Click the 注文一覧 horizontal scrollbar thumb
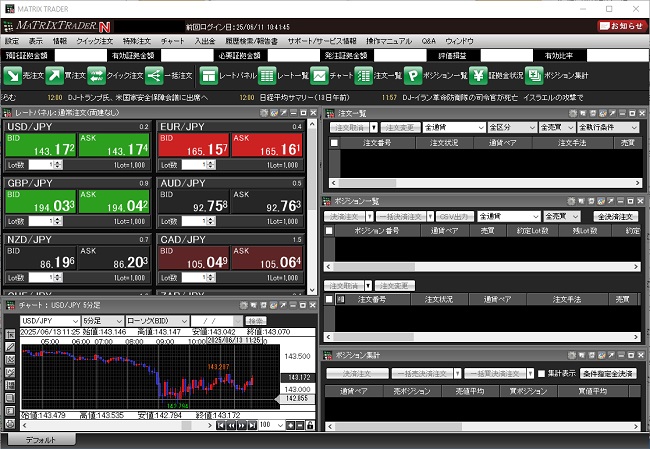This screenshot has width=650, height=449. pyautogui.click(x=367, y=183)
